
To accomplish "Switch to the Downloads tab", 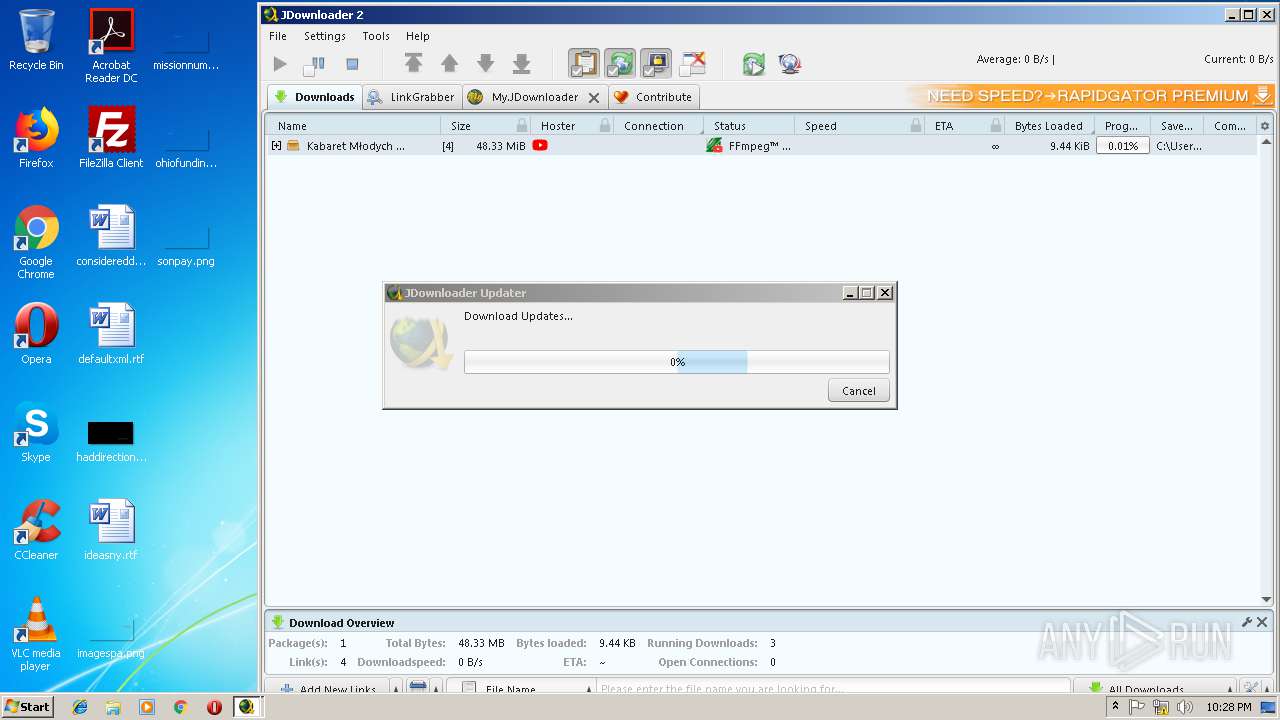I will (x=314, y=97).
